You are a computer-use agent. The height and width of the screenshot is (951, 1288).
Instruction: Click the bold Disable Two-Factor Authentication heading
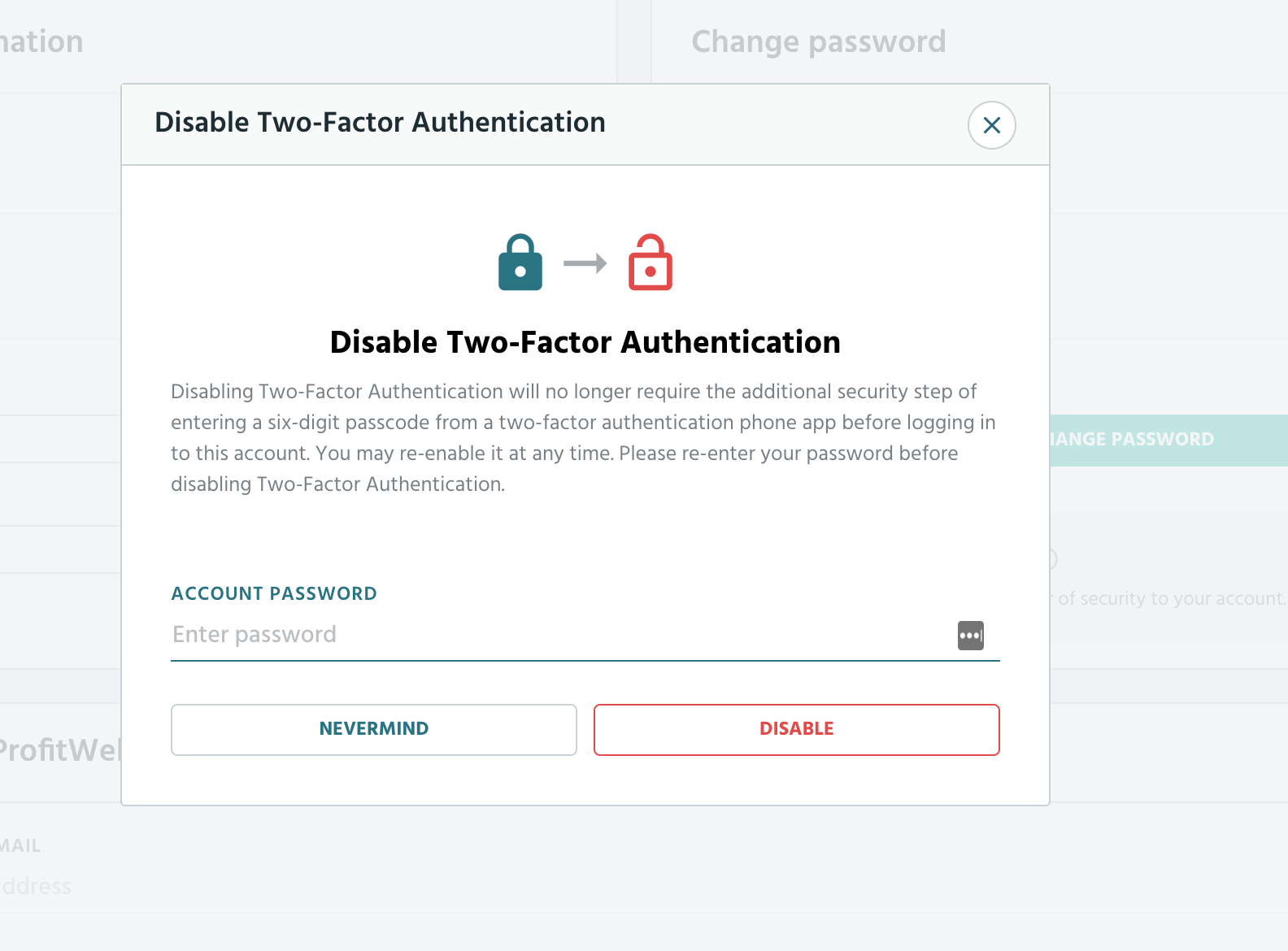(x=585, y=342)
